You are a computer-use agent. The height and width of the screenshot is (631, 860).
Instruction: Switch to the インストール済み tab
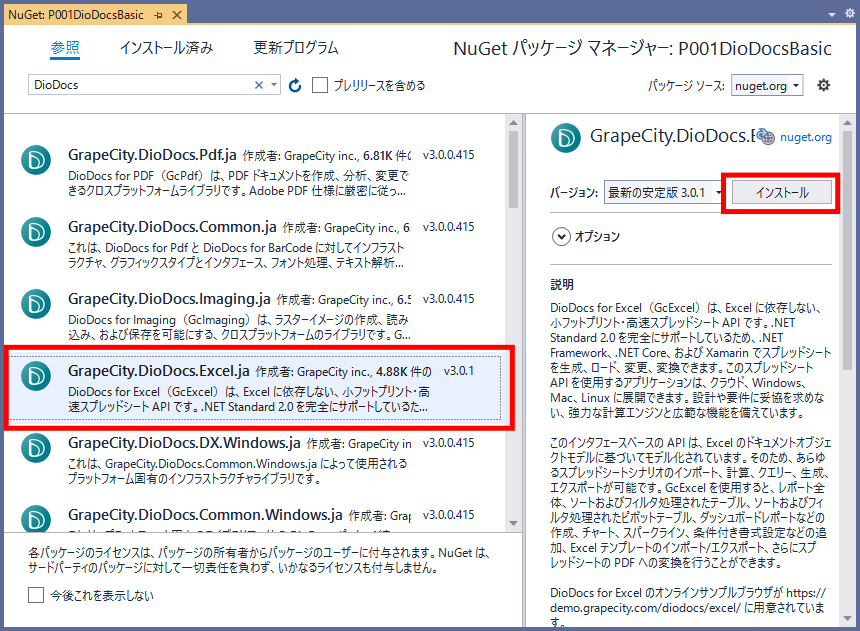[167, 48]
